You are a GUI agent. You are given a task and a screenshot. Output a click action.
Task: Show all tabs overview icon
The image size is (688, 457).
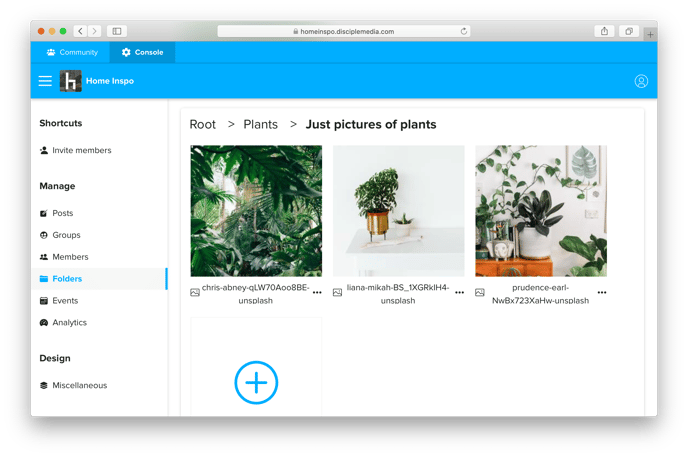tap(629, 31)
